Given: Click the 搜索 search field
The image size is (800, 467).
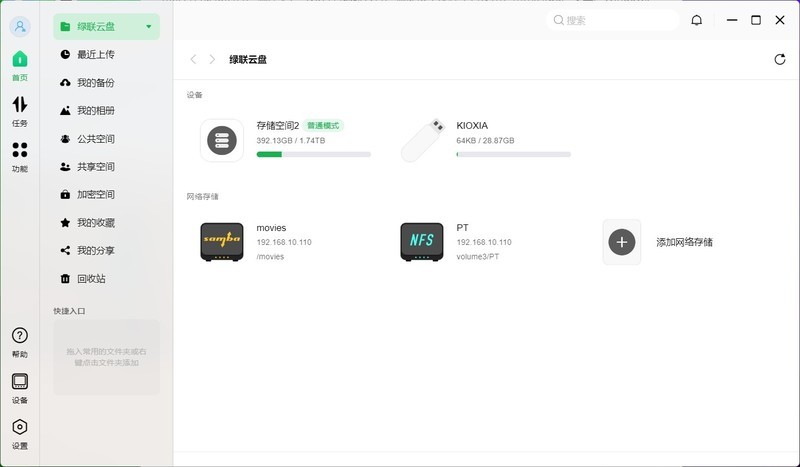Looking at the screenshot, I should (612, 20).
